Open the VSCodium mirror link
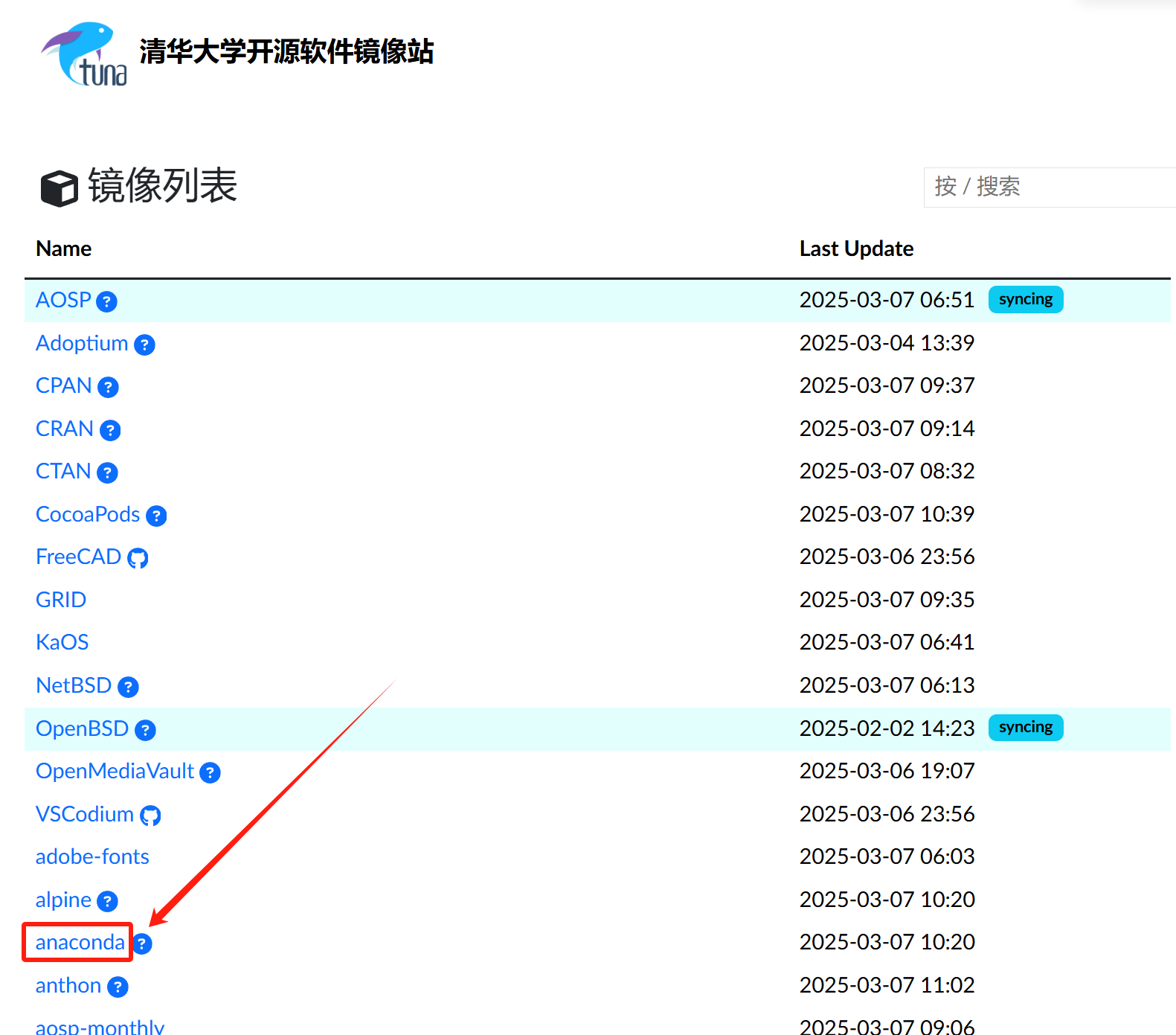The height and width of the screenshot is (1035, 1176). (85, 814)
